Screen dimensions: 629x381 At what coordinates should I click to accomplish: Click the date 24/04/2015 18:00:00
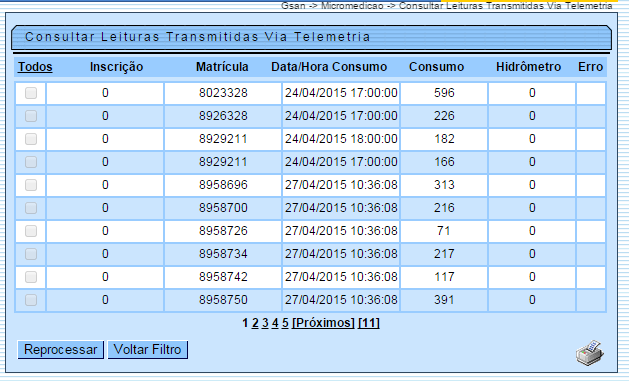click(341, 139)
